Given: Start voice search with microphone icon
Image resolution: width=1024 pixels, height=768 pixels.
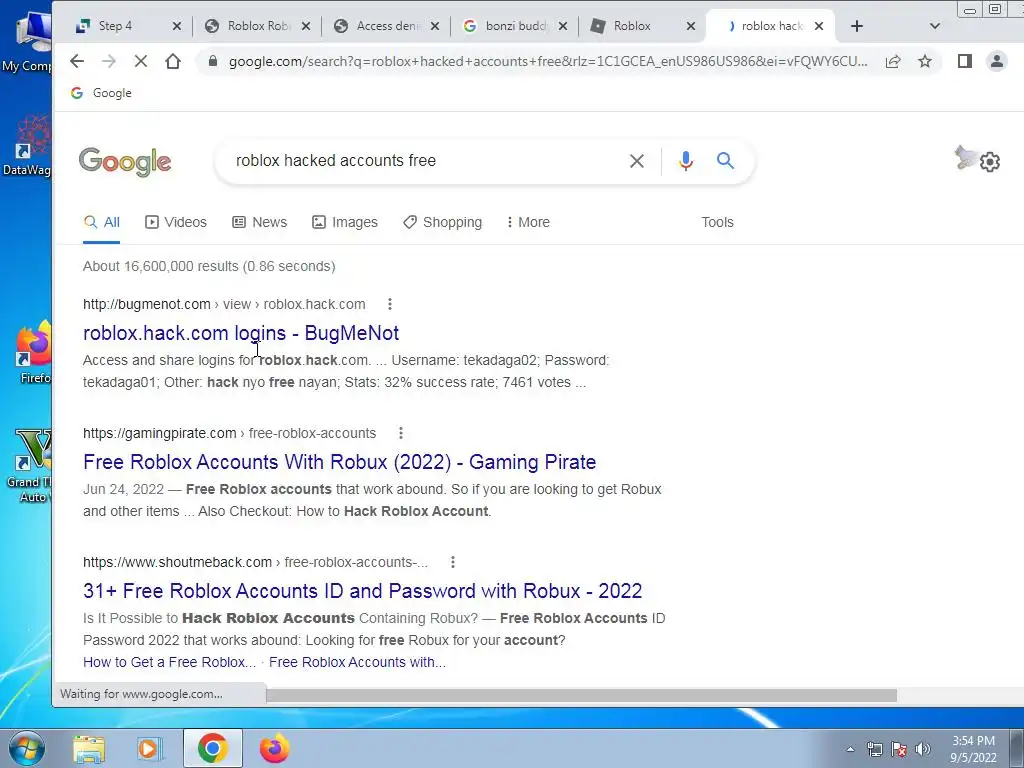Looking at the screenshot, I should (686, 161).
